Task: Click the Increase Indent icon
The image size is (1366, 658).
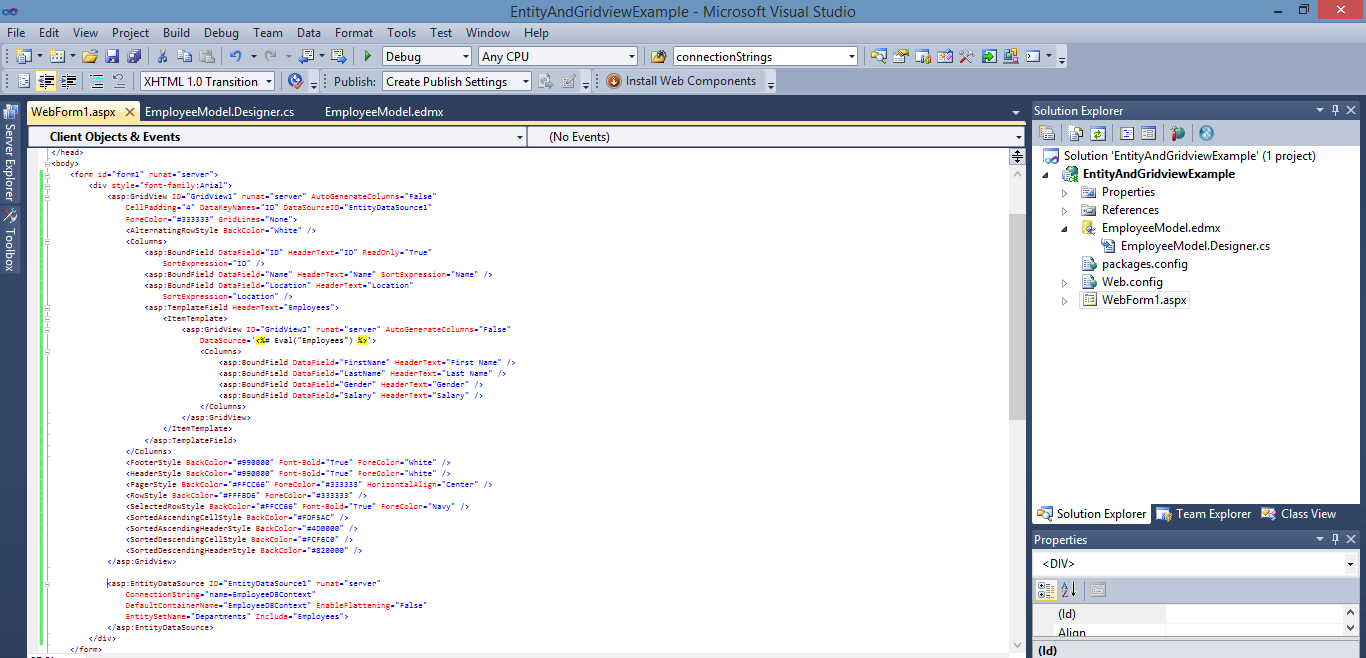Action: click(x=68, y=81)
